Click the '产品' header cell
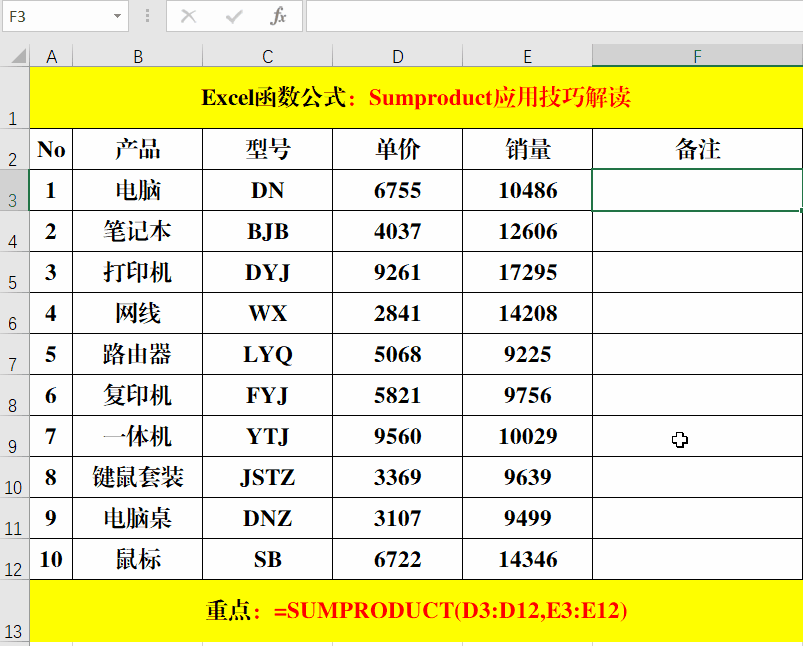The width and height of the screenshot is (803, 646). pyautogui.click(x=138, y=149)
